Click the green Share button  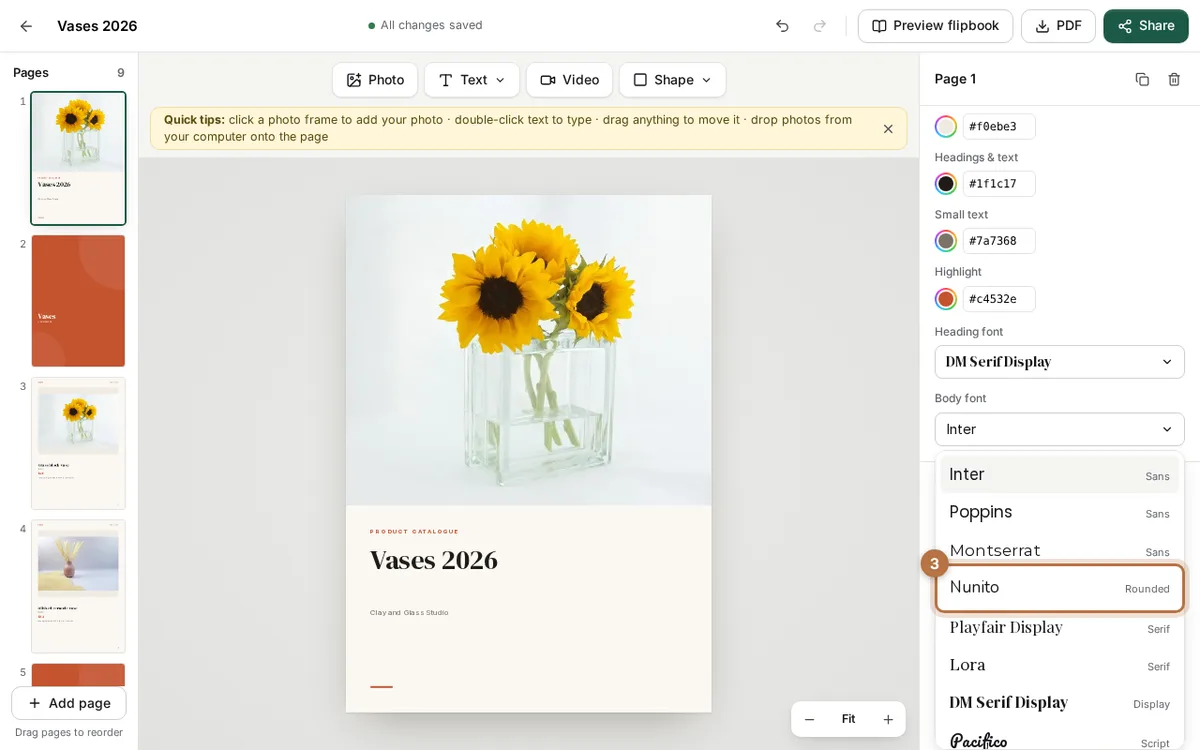1146,26
